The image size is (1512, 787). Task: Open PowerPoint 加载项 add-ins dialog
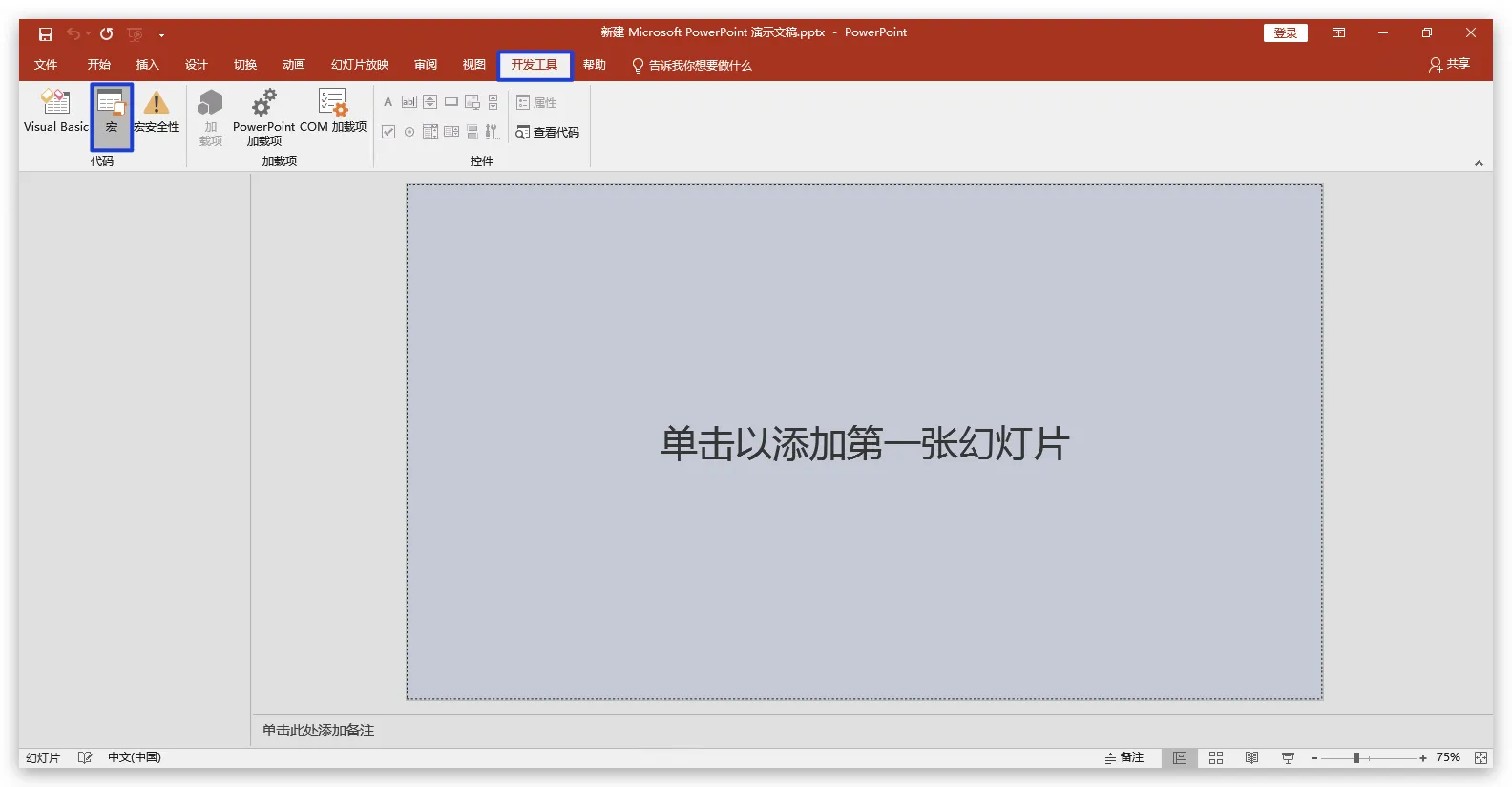pos(263,116)
